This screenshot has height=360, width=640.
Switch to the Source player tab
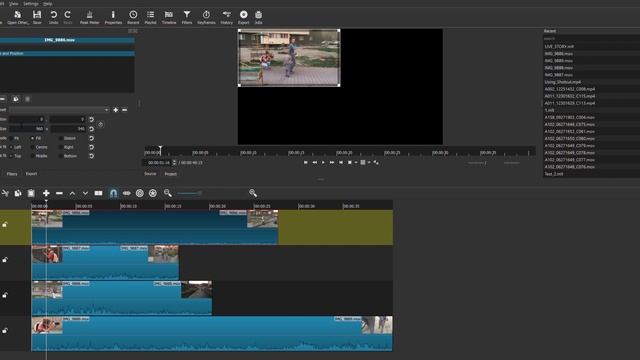(150, 174)
